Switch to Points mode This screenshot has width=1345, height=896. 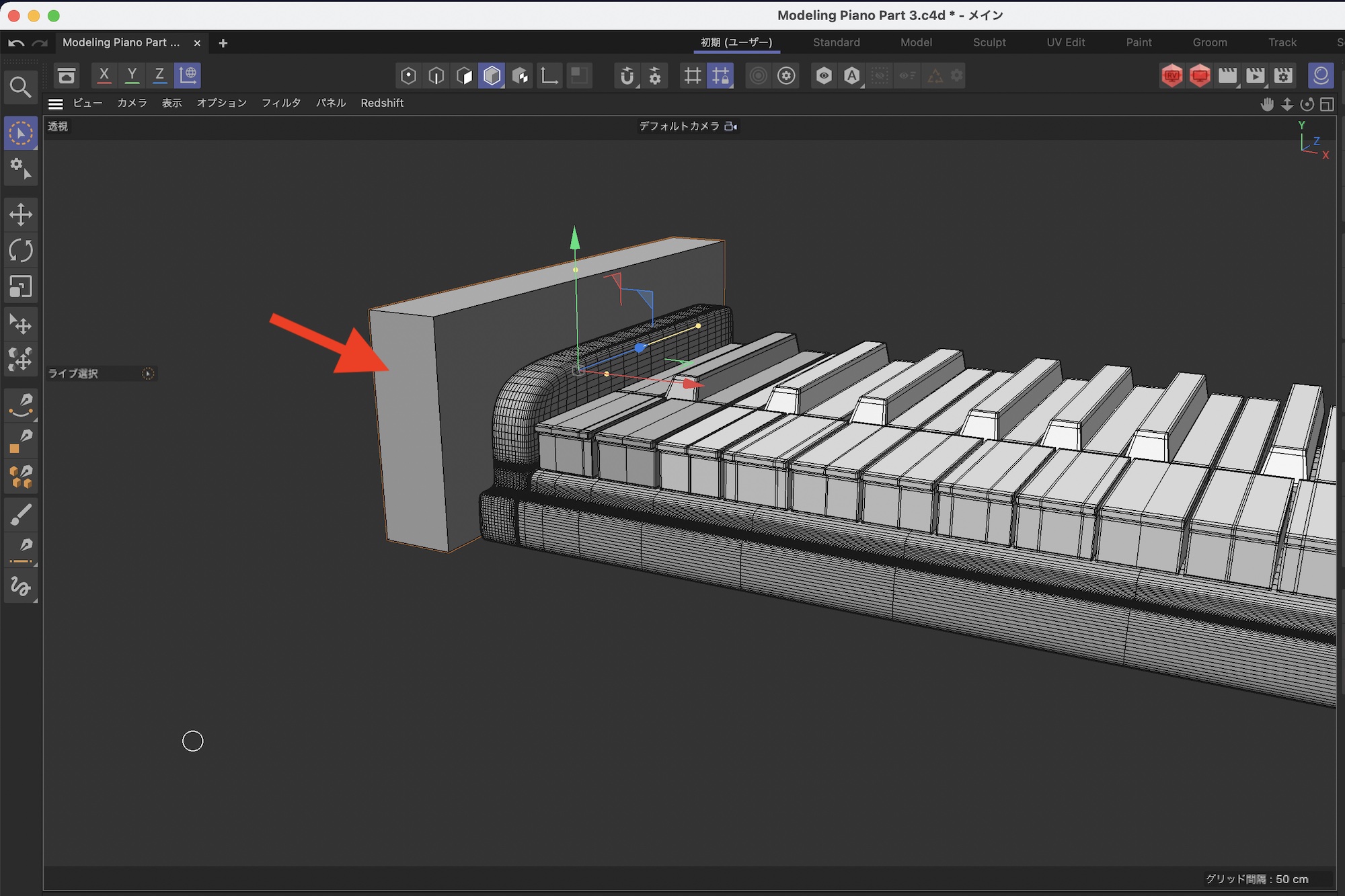tap(408, 75)
